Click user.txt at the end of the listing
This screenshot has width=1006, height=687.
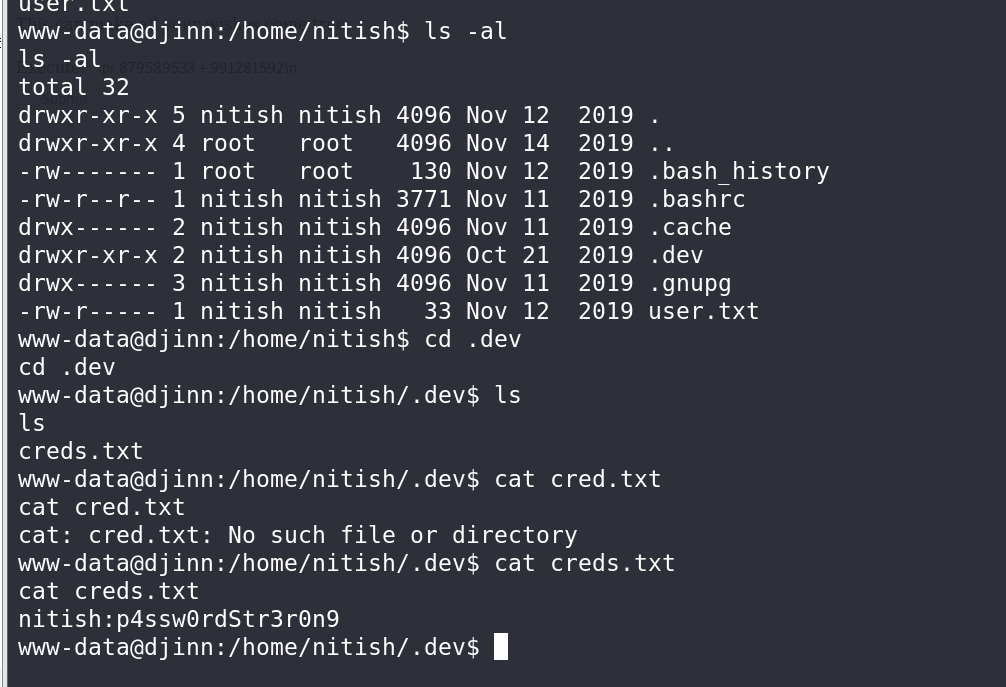pos(704,311)
